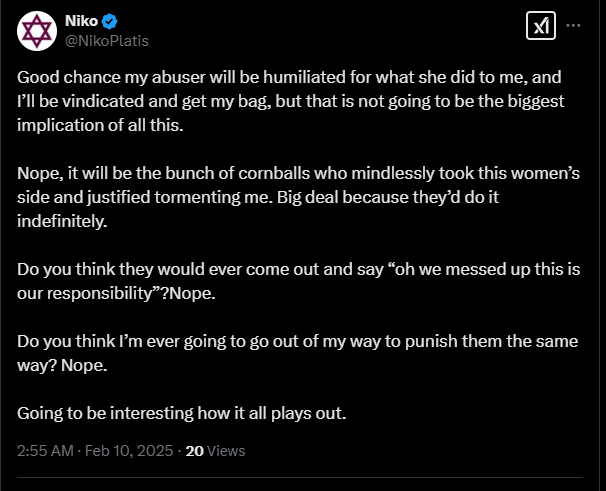Click the 2:55 AM timestamp
The width and height of the screenshot is (606, 491).
[45, 451]
